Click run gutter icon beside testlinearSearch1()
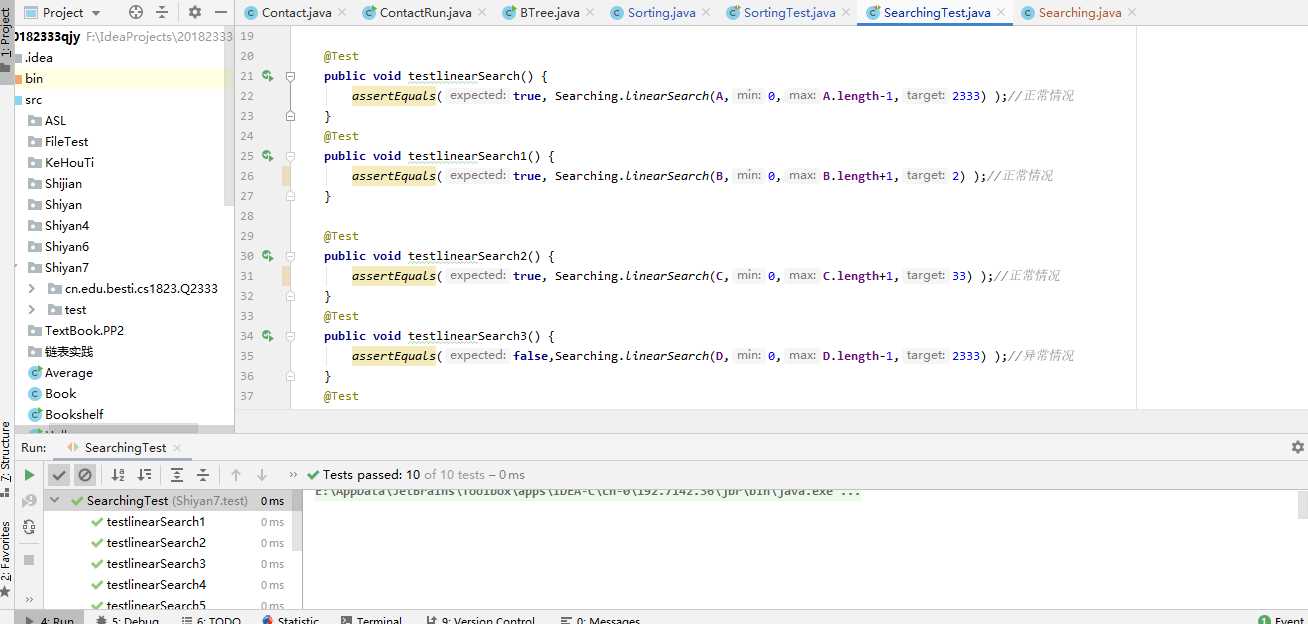1308x624 pixels. [267, 156]
